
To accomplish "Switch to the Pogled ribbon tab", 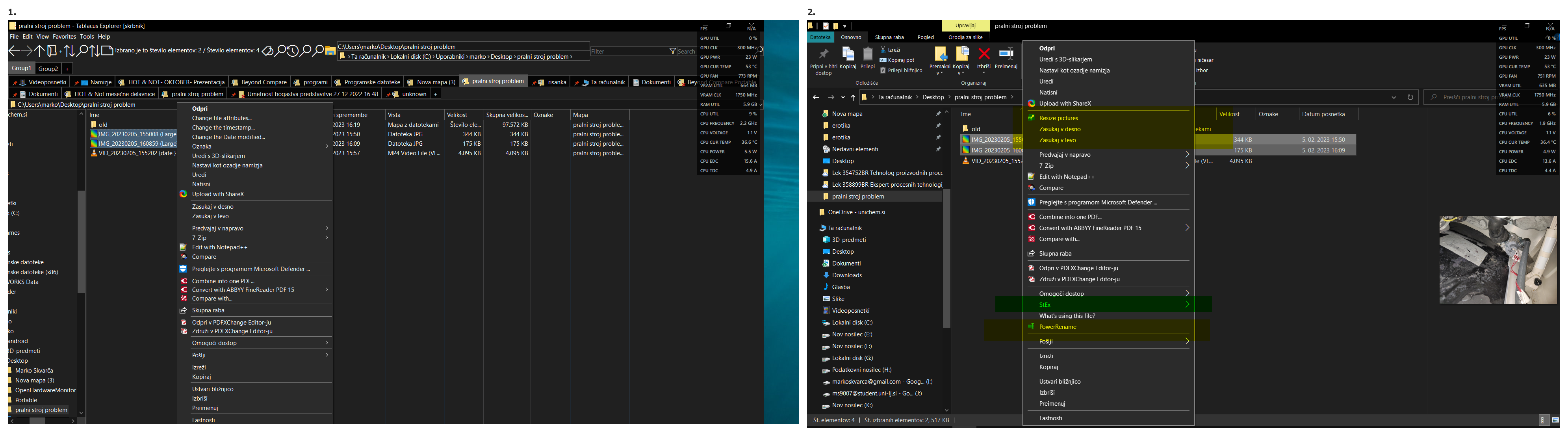I will coord(925,37).
